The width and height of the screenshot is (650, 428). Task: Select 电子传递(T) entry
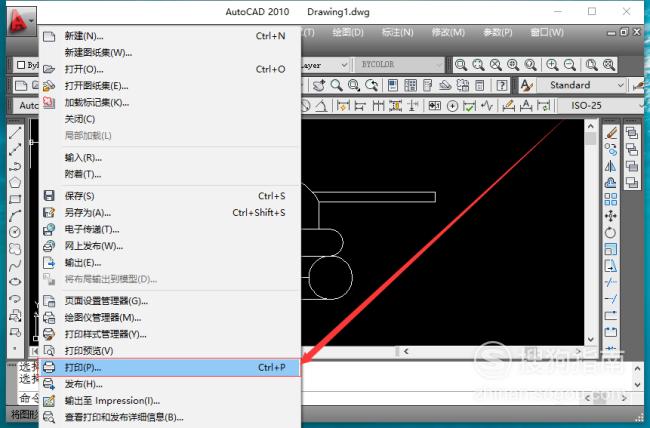[170, 229]
